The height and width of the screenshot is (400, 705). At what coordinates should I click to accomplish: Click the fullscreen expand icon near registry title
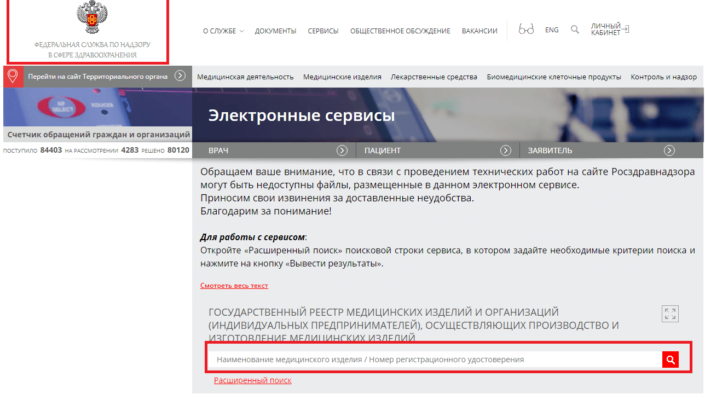[670, 314]
